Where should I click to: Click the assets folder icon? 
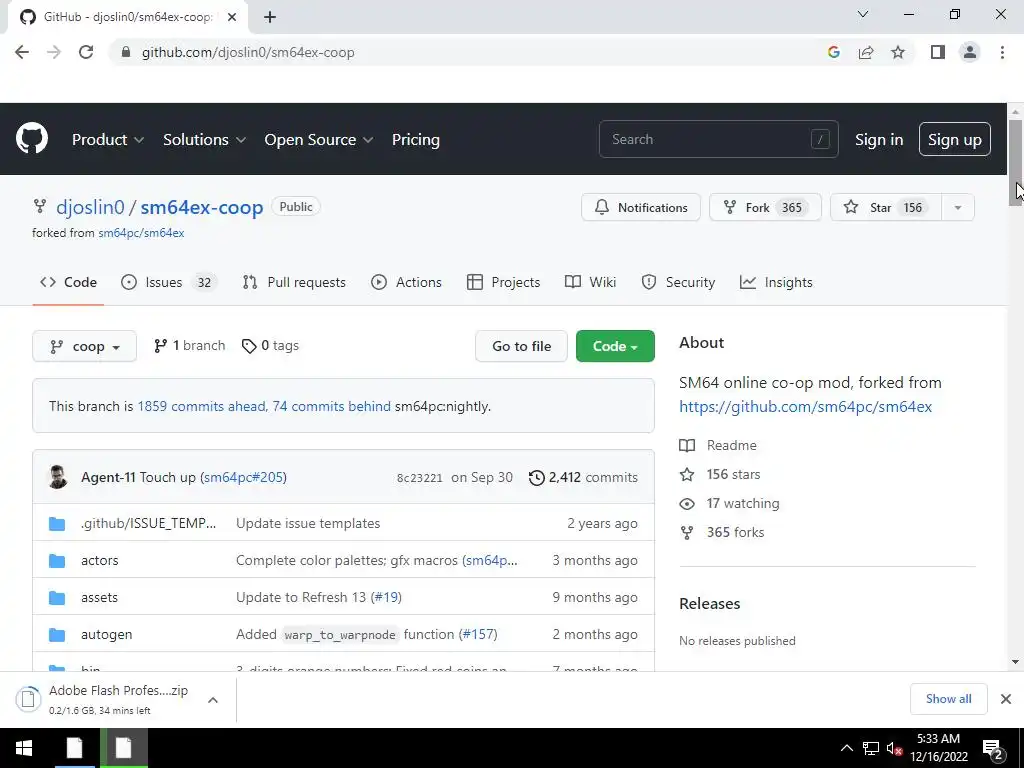point(57,598)
